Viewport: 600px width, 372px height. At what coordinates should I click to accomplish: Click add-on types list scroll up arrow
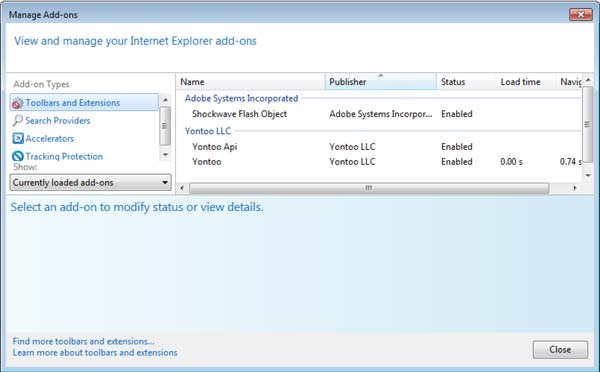165,100
